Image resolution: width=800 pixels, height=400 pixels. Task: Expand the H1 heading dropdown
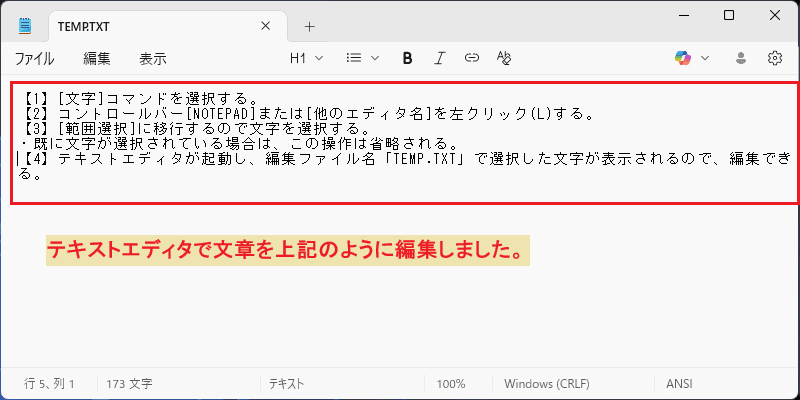[x=306, y=58]
